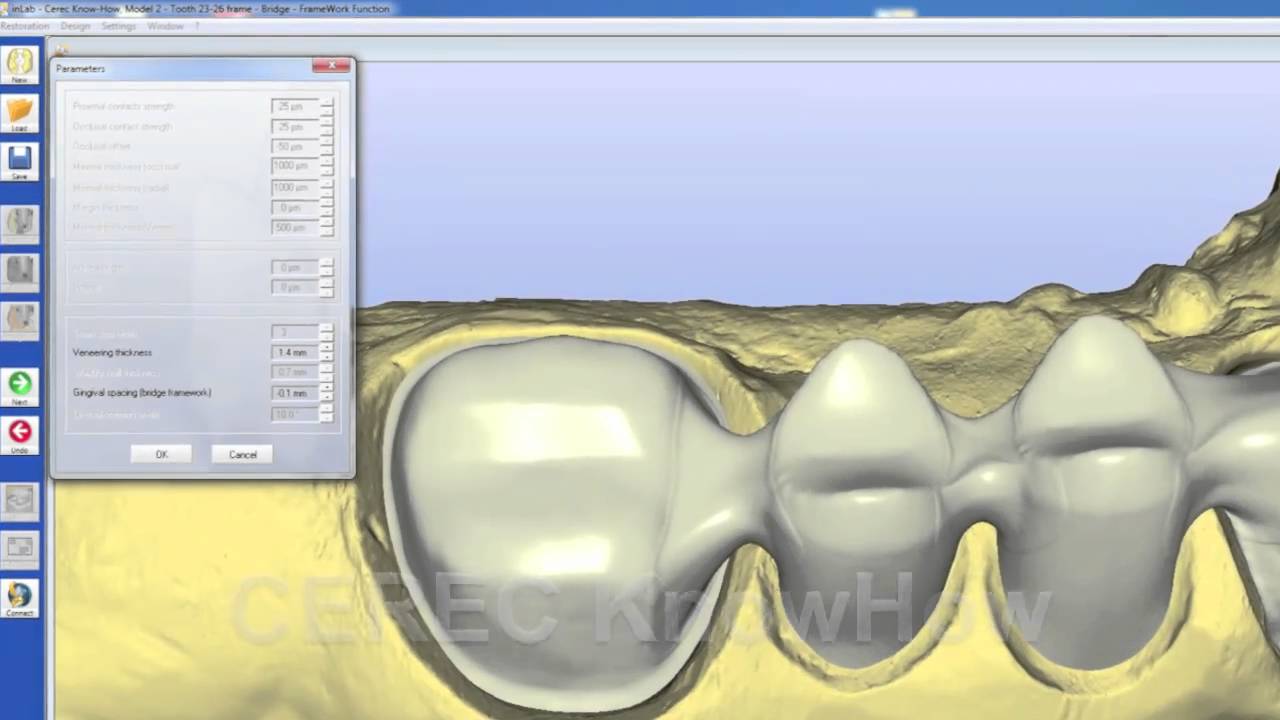The image size is (1280, 720).
Task: Click the Occlusal offset -50 µm field
Action: 295,147
